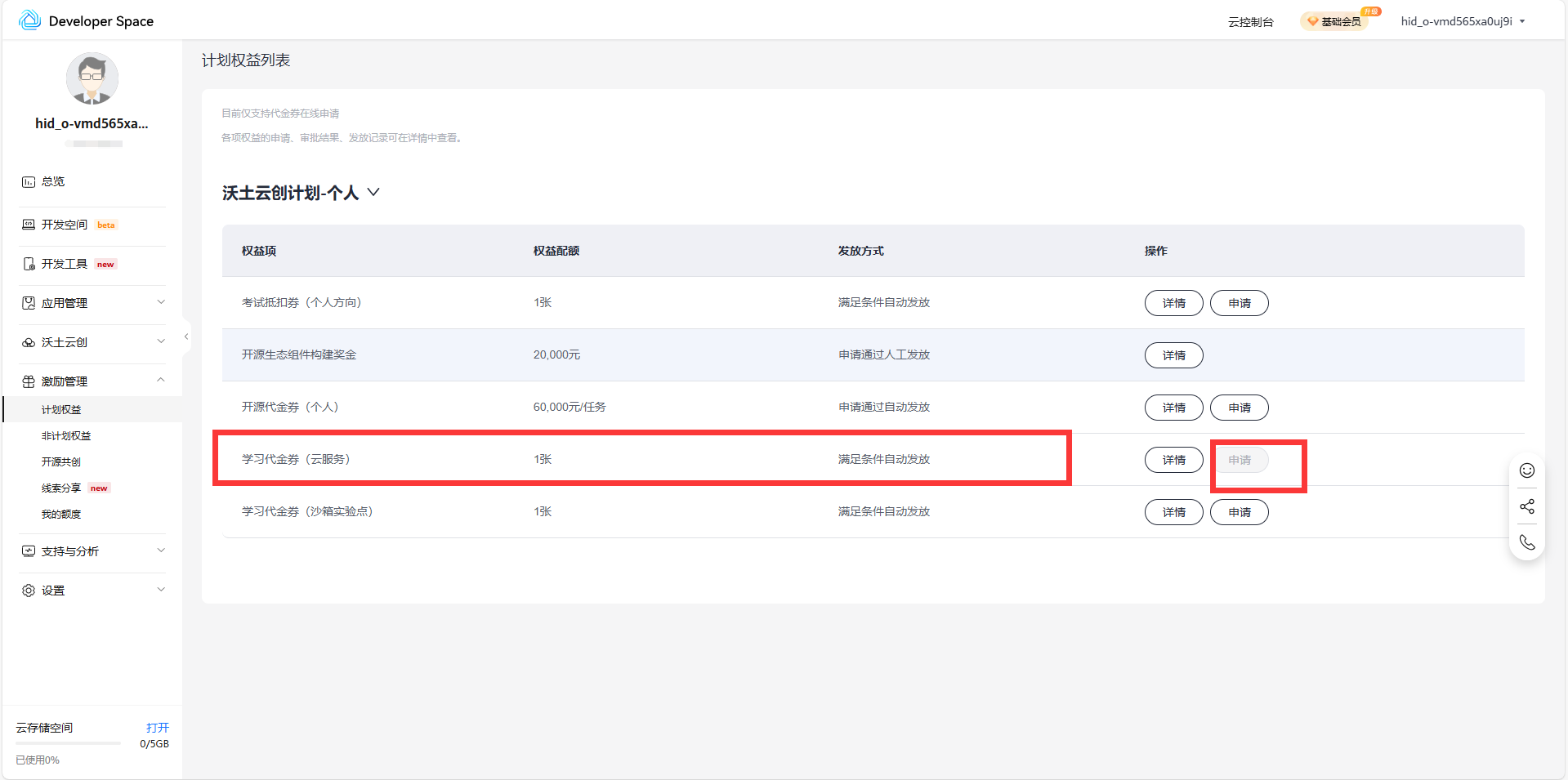Viewport: 1568px width, 780px height.
Task: Click 申请 for 考试抵扣券 row
Action: tap(1239, 303)
